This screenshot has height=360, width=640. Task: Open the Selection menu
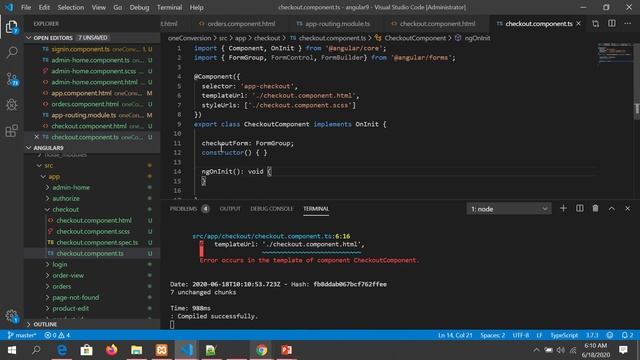click(70, 7)
